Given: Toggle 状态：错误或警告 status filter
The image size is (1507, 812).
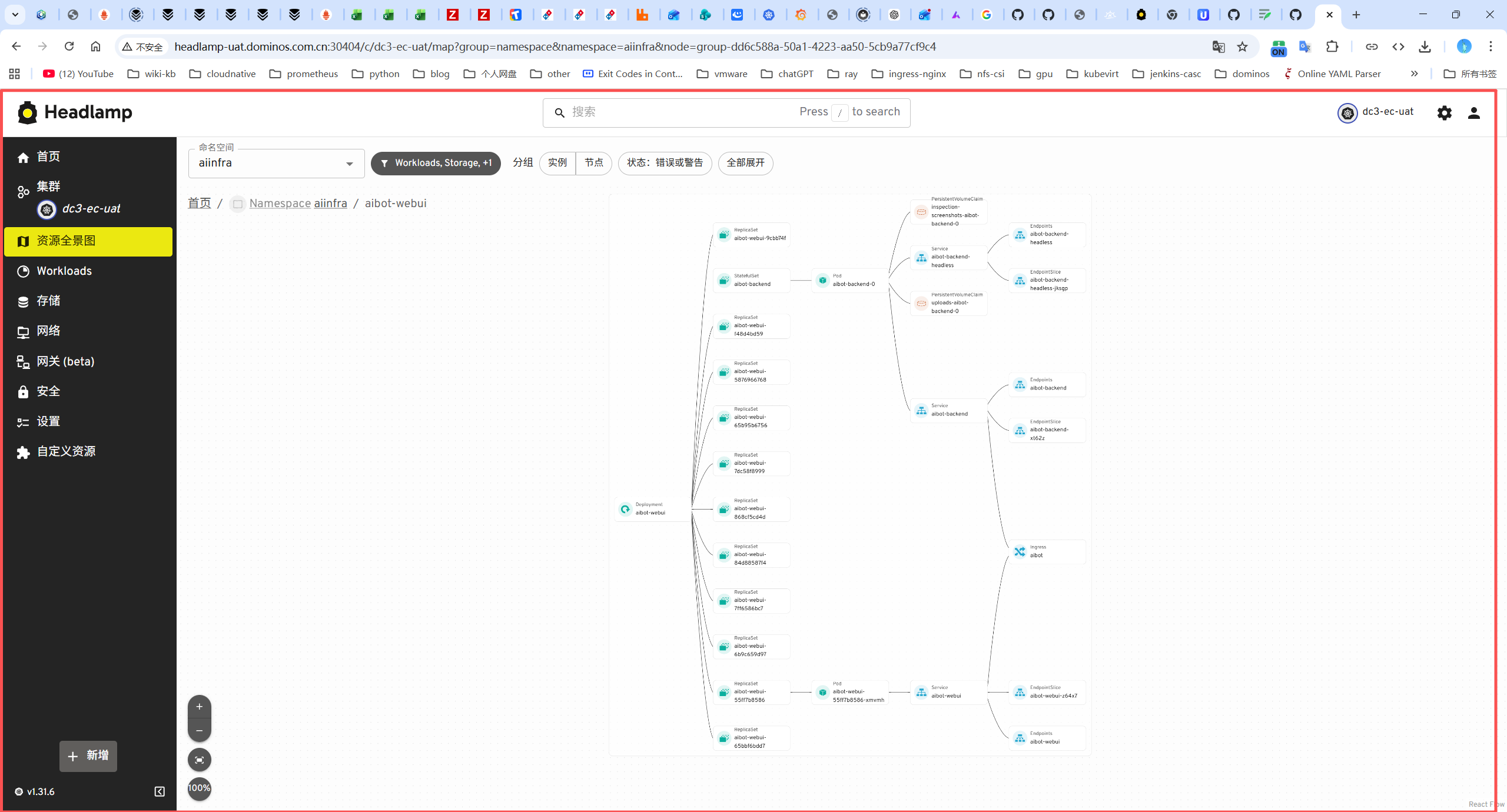Looking at the screenshot, I should tap(665, 163).
